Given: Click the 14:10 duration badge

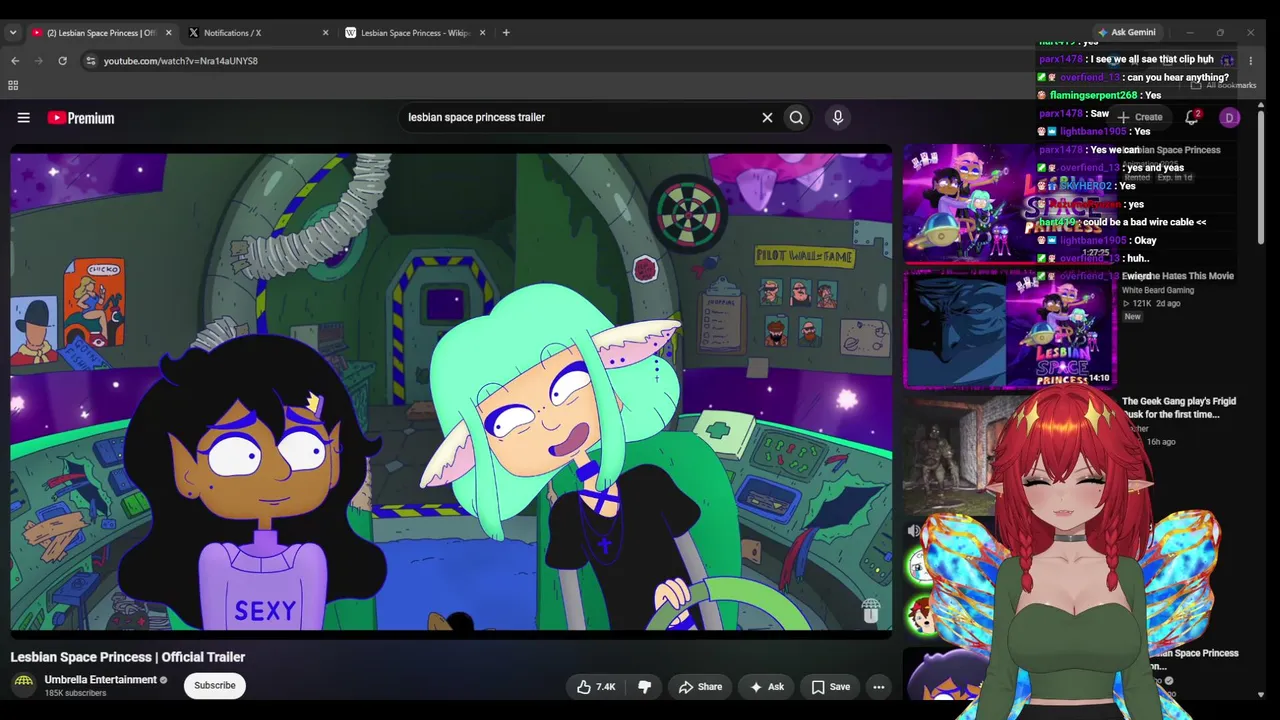Looking at the screenshot, I should (1098, 378).
